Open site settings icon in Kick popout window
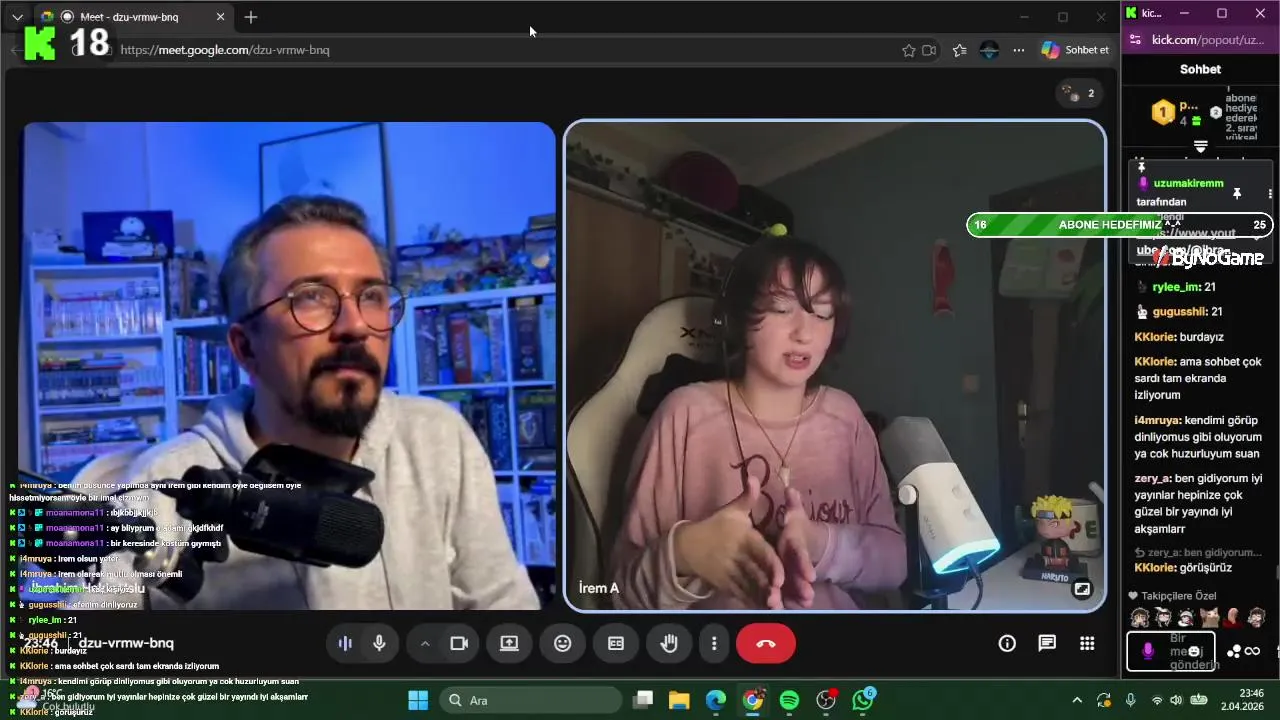This screenshot has width=1280, height=720. [1135, 40]
